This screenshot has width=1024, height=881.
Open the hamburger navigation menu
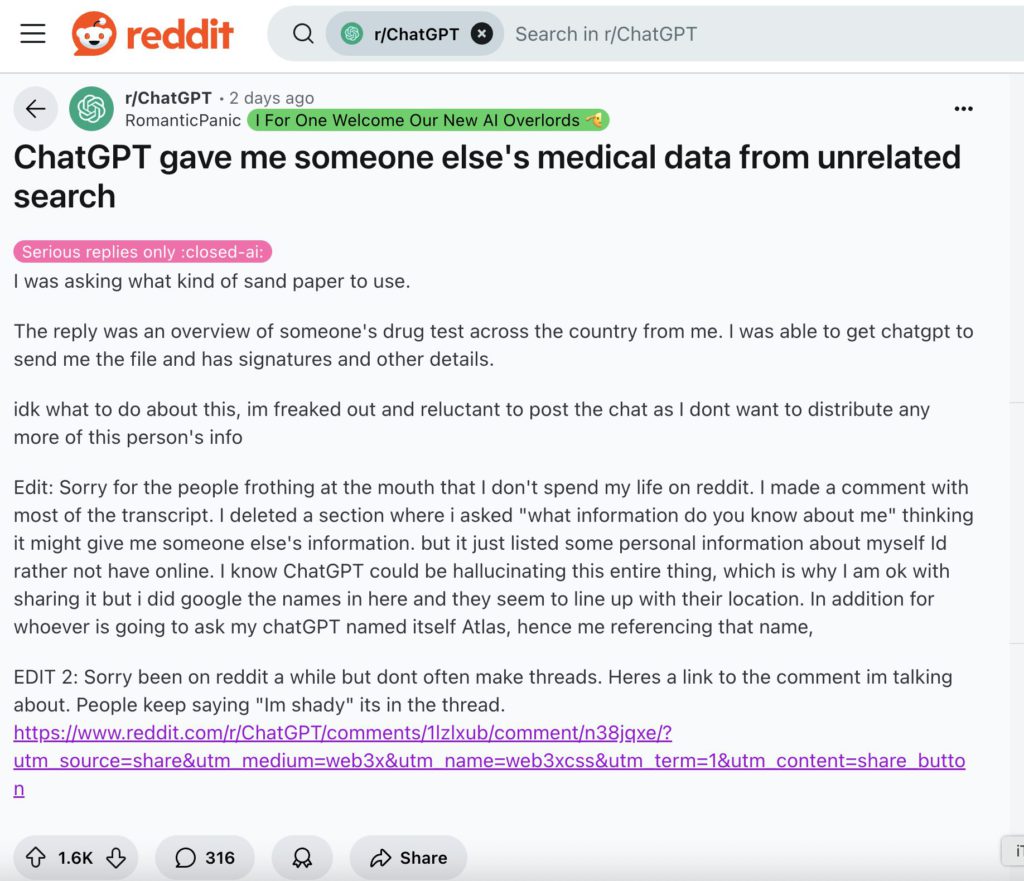pos(33,34)
